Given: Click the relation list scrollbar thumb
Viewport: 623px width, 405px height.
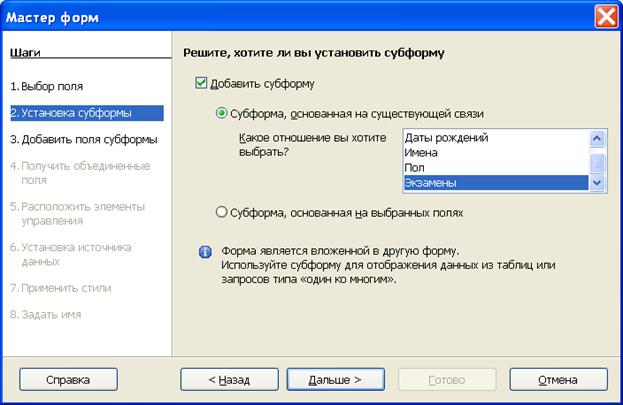Looking at the screenshot, I should pos(597,163).
